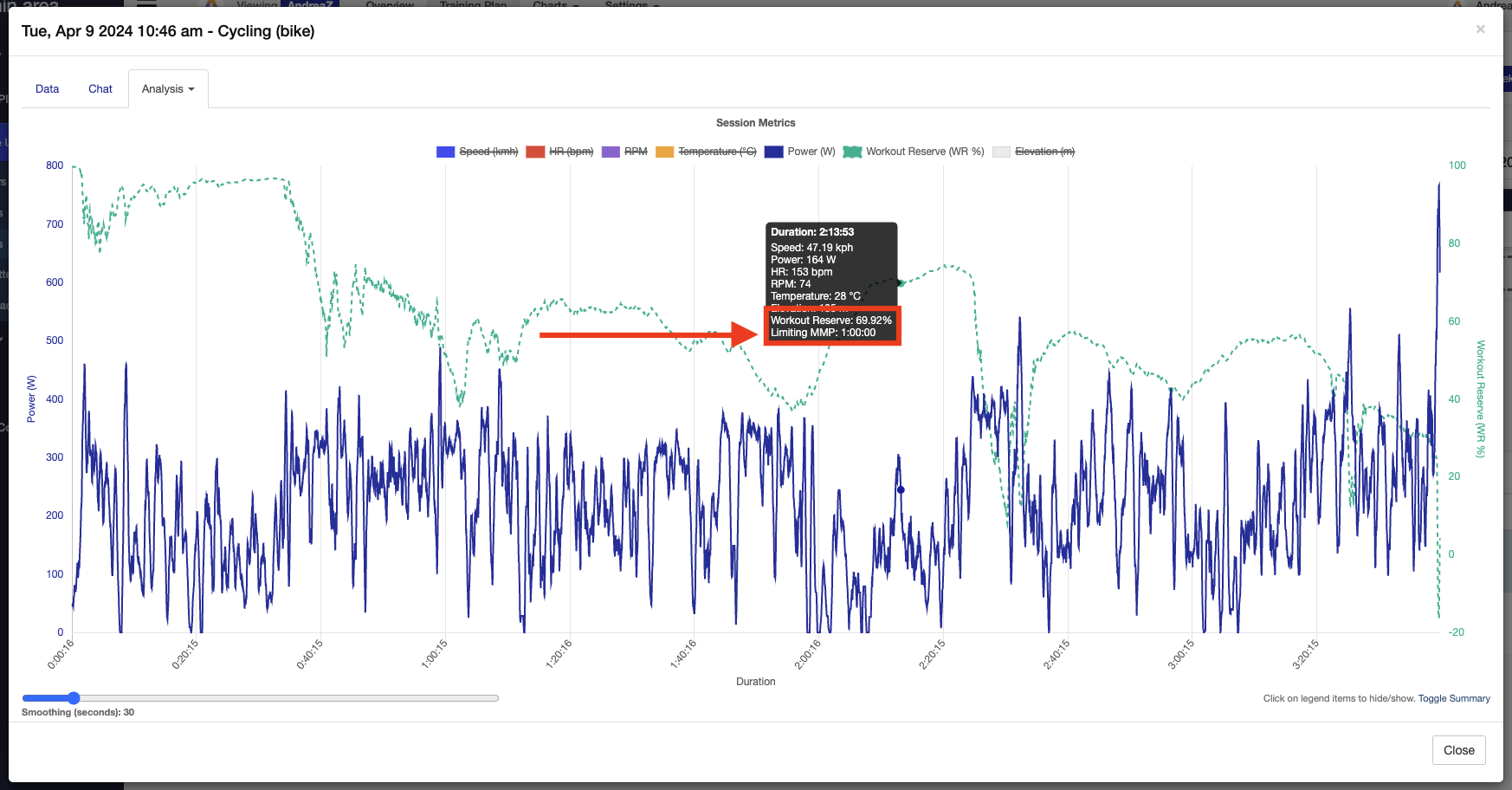The image size is (1512, 790).
Task: Open the Chat tab
Action: tap(100, 89)
